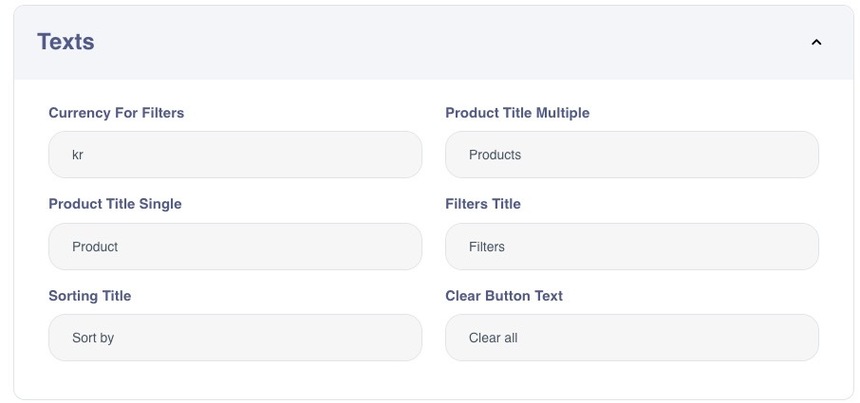Place cursor on the "Products" value text
The height and width of the screenshot is (403, 860).
495,155
